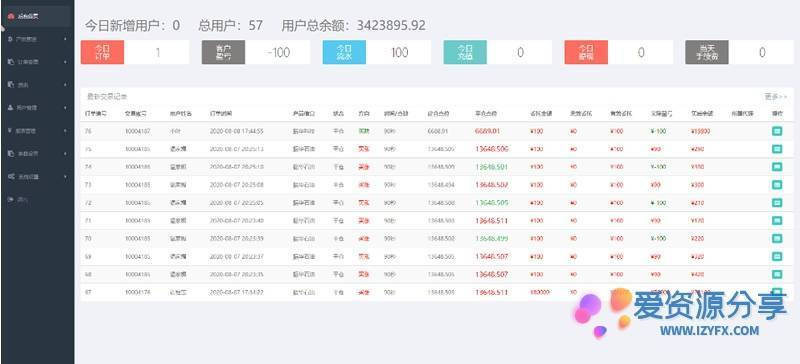
Task: Click the red 今日订单 stat card
Action: point(103,52)
